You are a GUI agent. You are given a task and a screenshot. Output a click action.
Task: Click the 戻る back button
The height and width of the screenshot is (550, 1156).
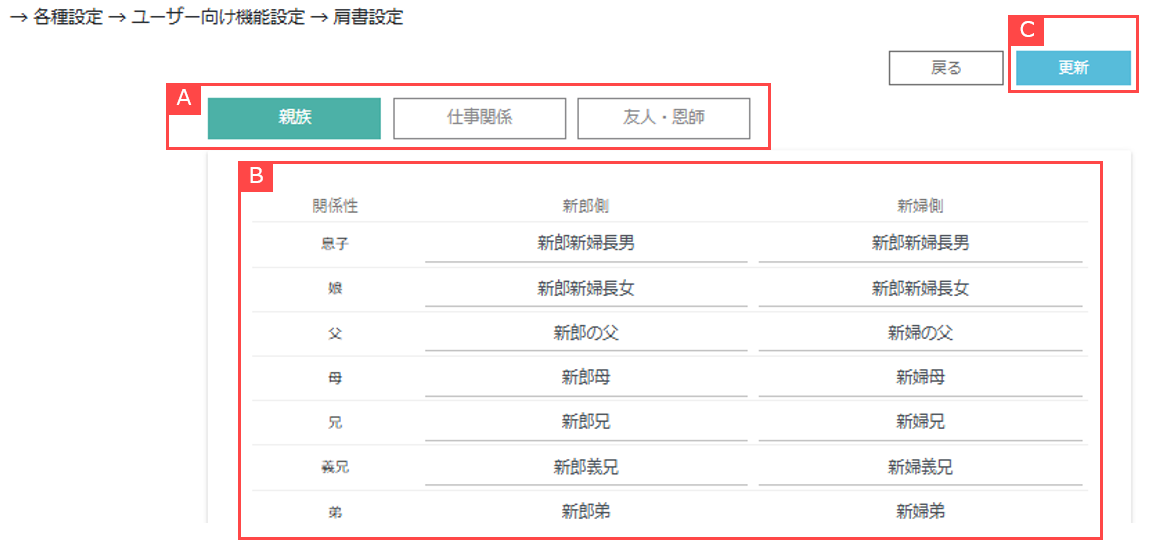pyautogui.click(x=945, y=68)
